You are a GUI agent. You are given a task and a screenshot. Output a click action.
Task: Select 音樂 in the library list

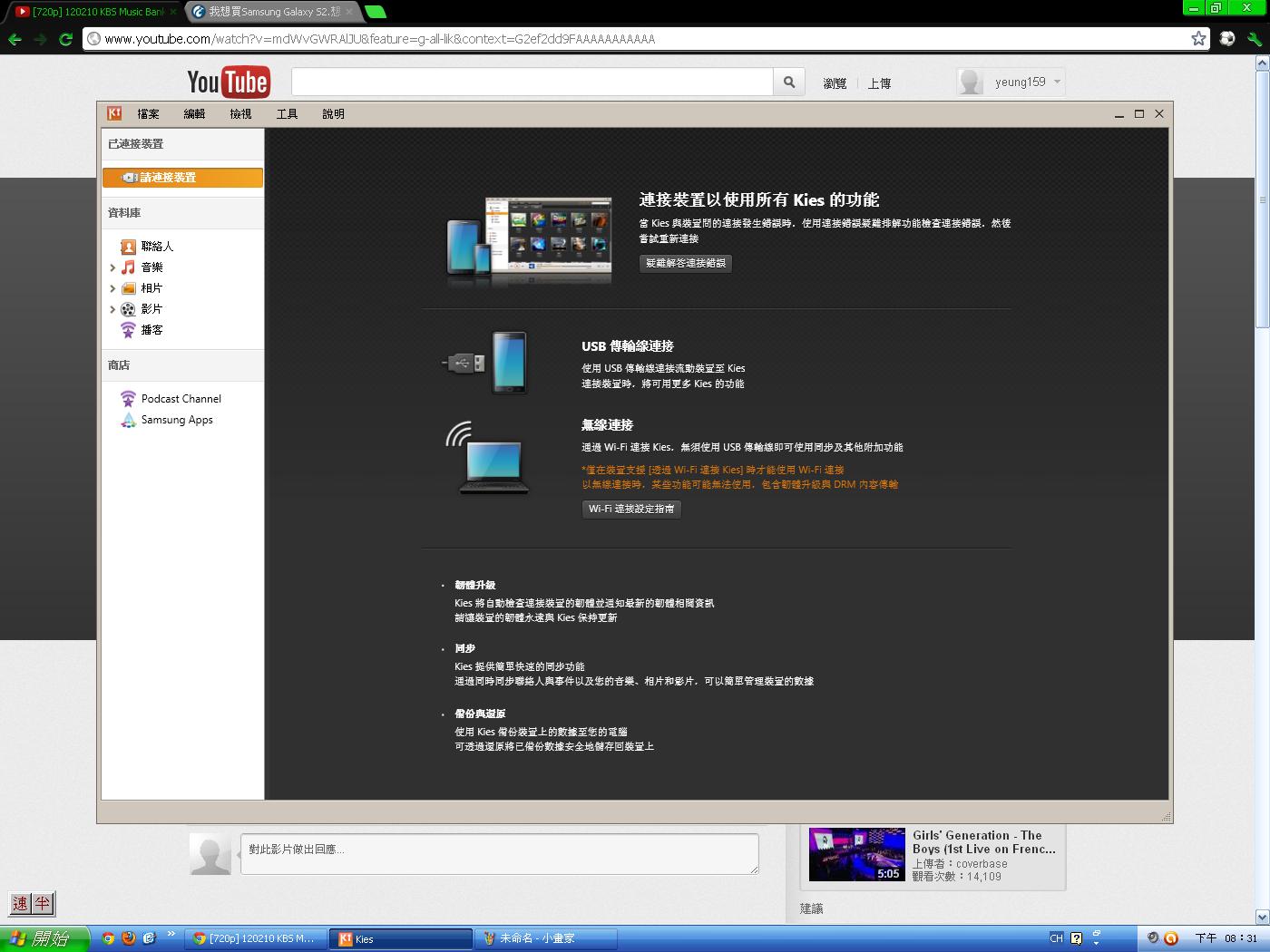pos(151,267)
